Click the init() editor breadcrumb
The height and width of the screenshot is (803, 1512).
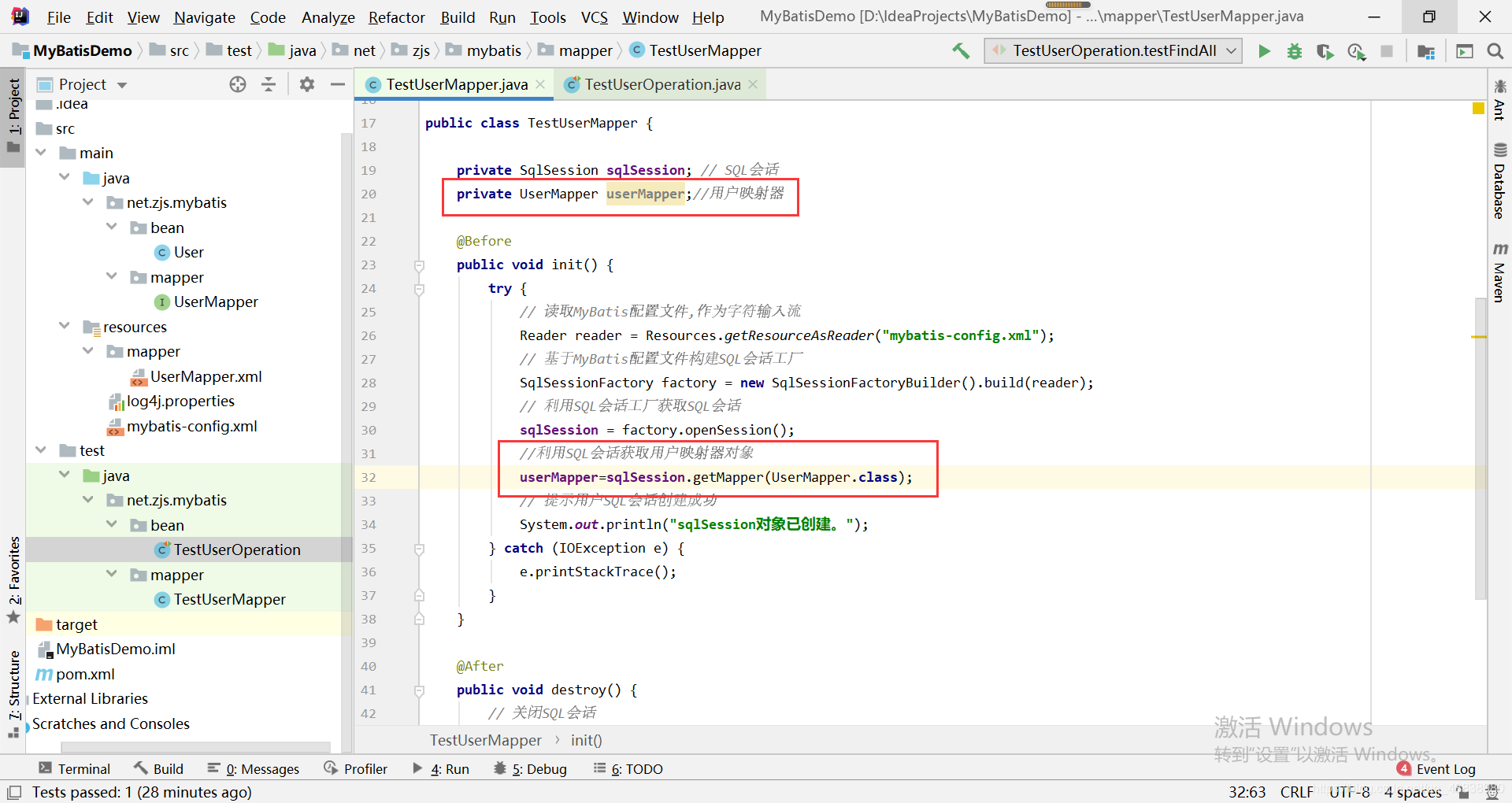tap(586, 740)
